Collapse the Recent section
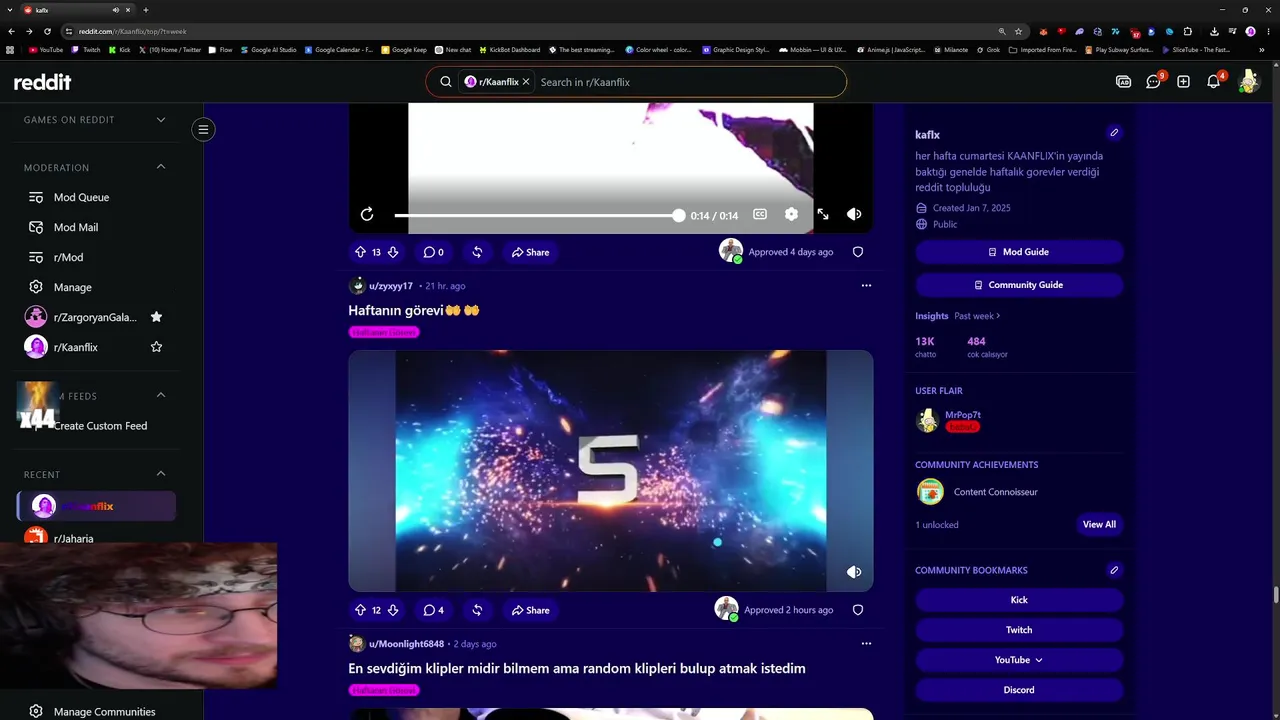The image size is (1280, 720). click(x=161, y=474)
